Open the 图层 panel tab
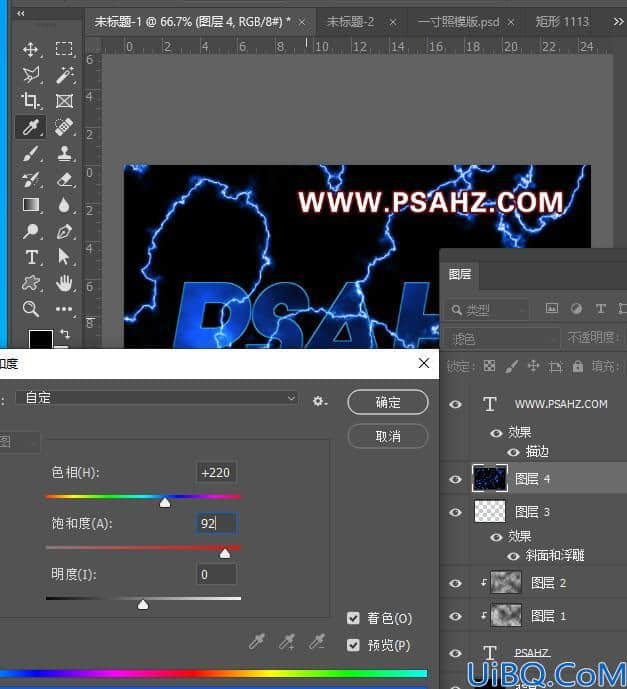627x689 pixels. pos(460,274)
